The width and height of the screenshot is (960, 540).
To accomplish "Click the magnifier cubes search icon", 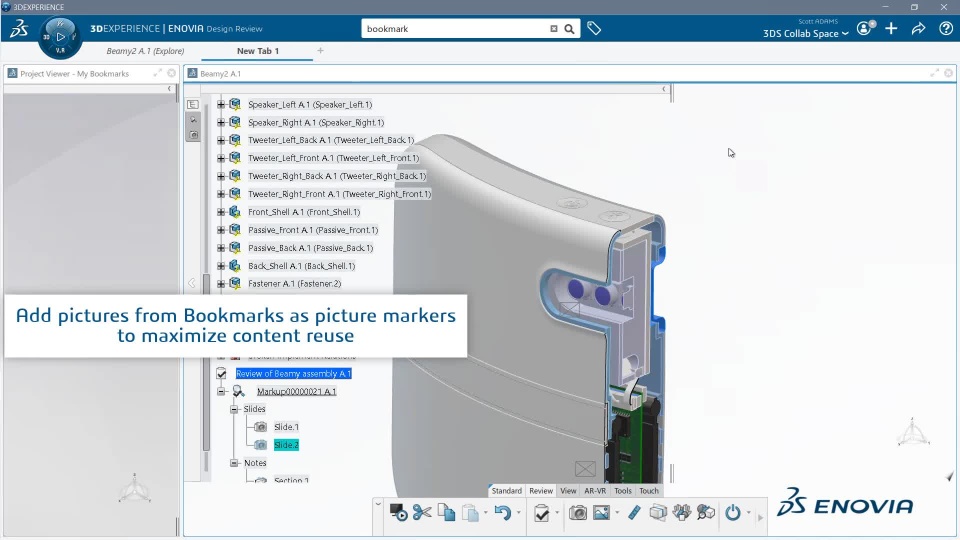I will (706, 512).
